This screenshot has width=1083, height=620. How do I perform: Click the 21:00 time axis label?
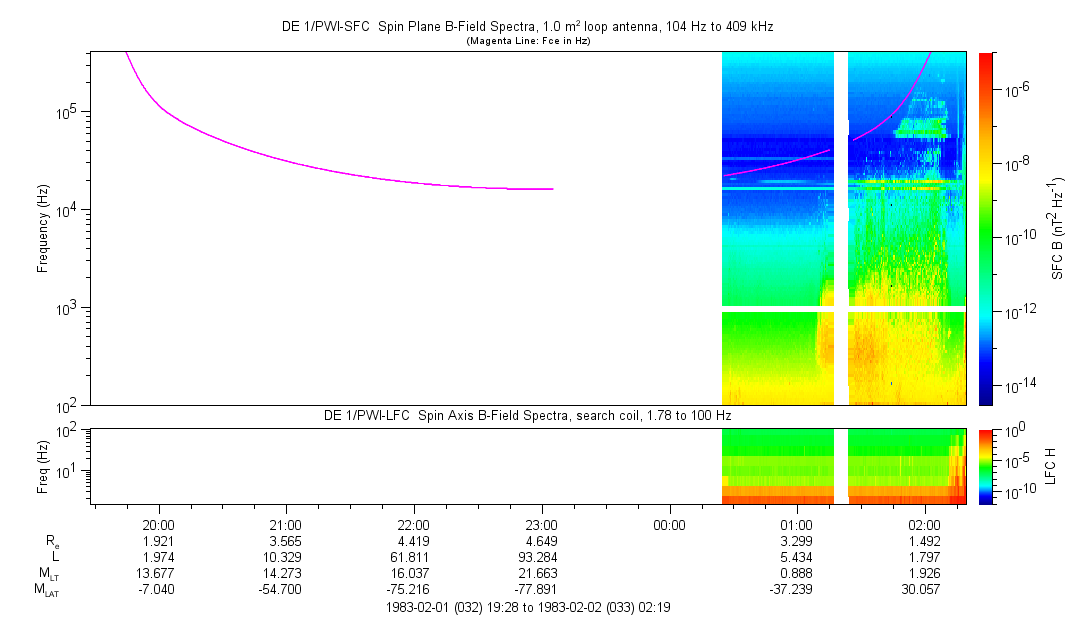pyautogui.click(x=285, y=525)
